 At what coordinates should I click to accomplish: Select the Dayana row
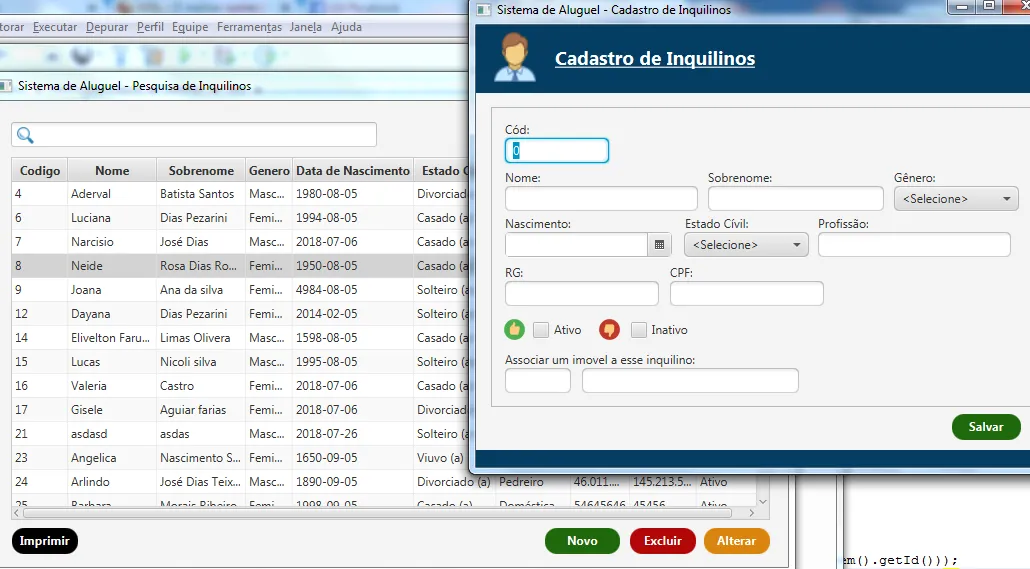(240, 314)
